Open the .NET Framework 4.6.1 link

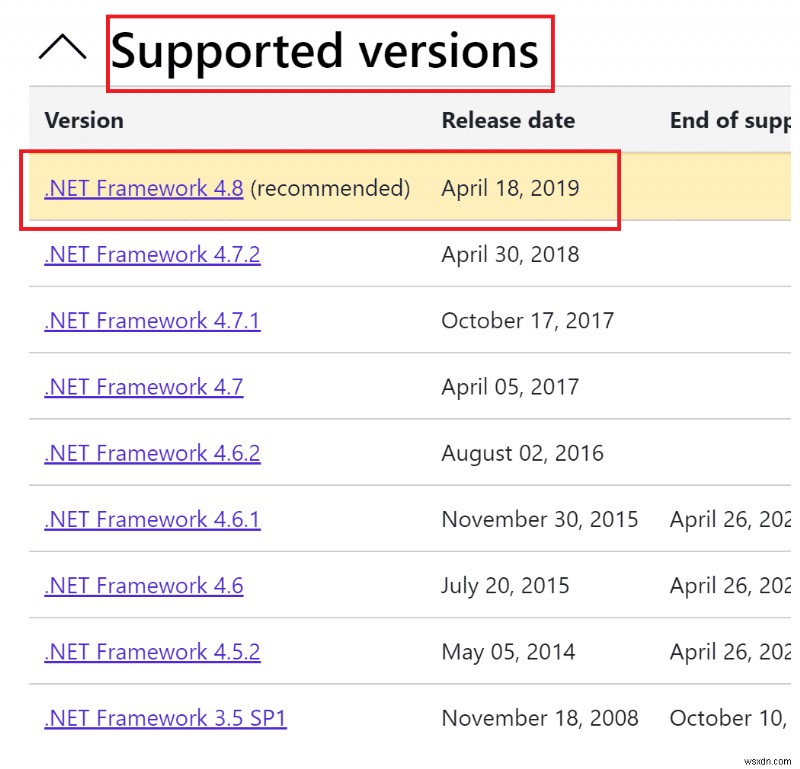(x=151, y=518)
